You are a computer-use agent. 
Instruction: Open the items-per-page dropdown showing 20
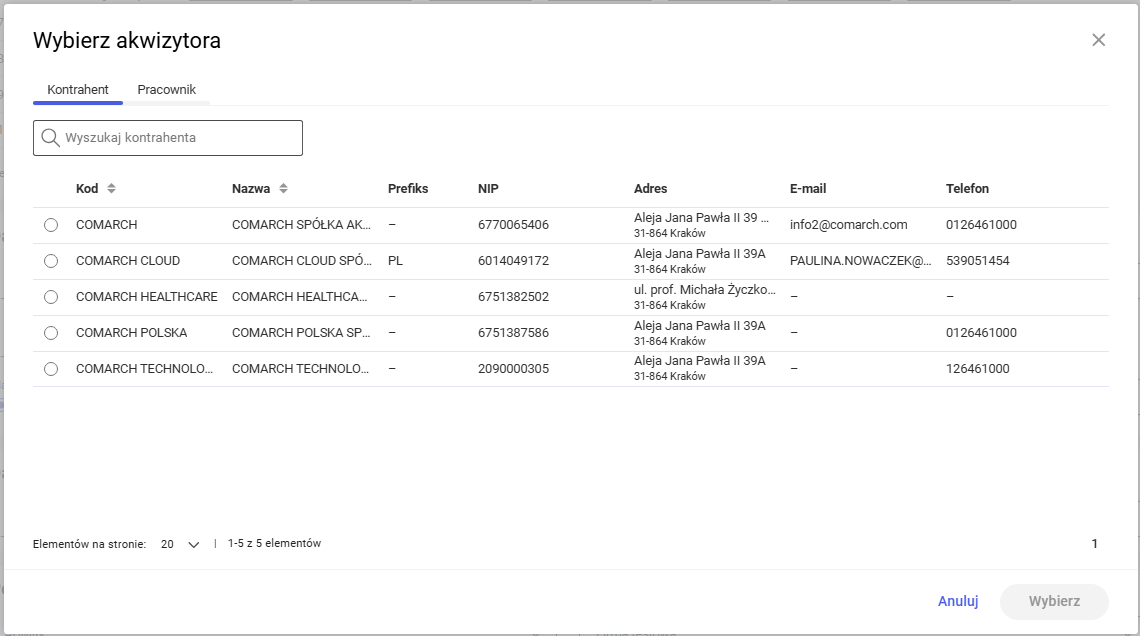[180, 544]
